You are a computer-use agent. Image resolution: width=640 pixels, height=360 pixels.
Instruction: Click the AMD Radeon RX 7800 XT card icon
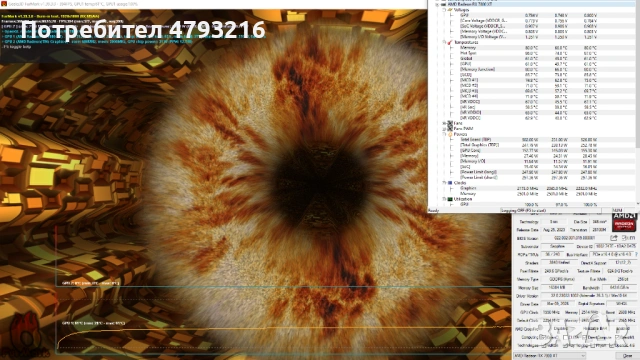[444, 4]
